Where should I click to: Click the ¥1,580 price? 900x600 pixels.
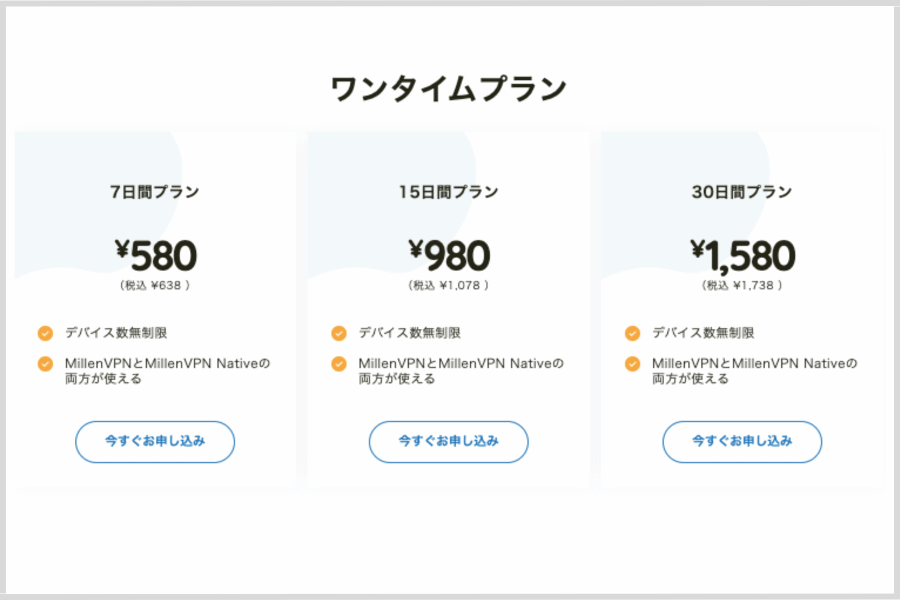[743, 256]
